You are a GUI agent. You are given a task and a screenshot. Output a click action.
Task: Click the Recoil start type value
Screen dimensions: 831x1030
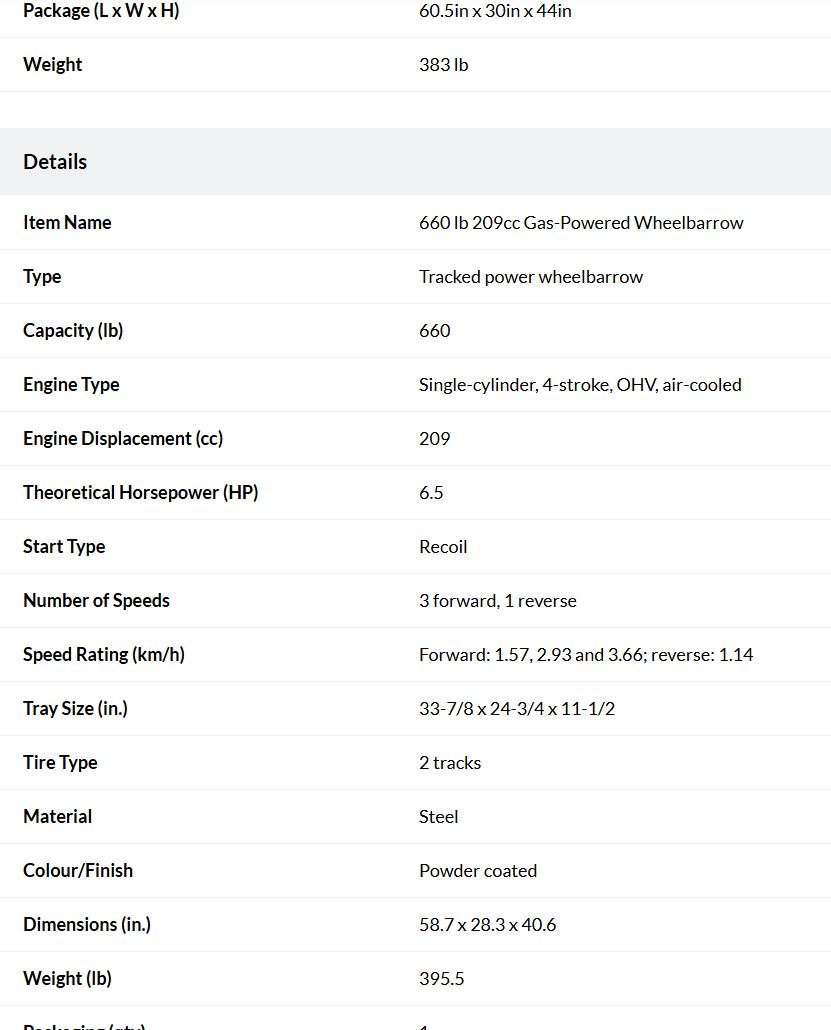click(x=443, y=547)
